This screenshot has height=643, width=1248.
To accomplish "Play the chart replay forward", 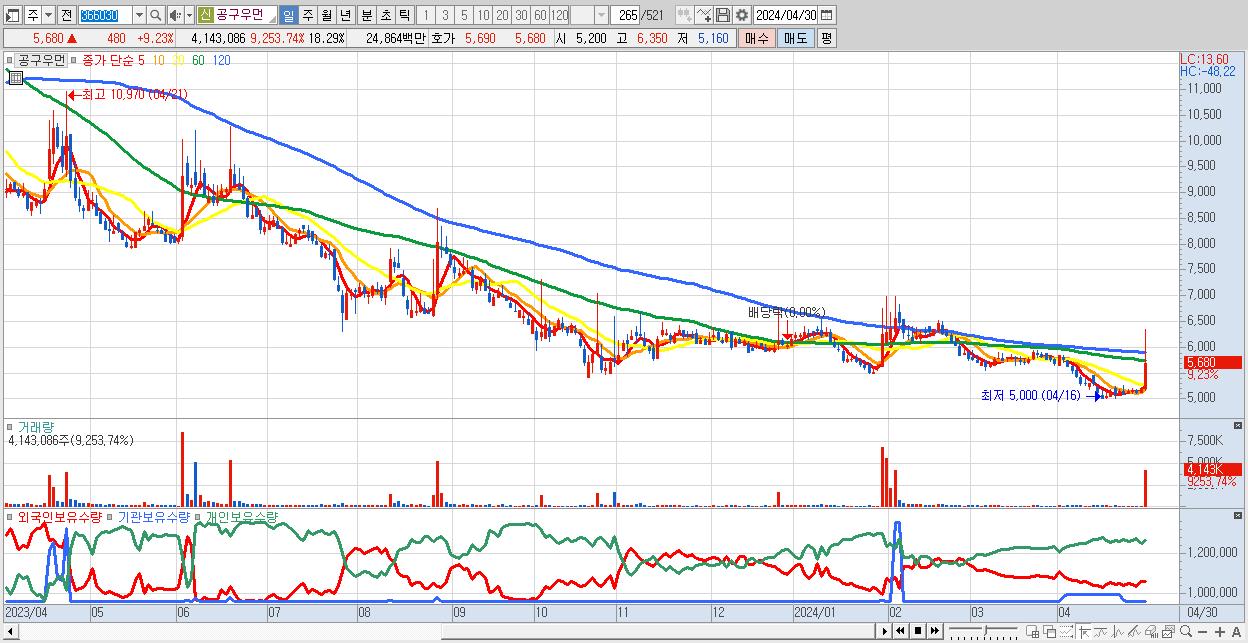I will click(885, 631).
